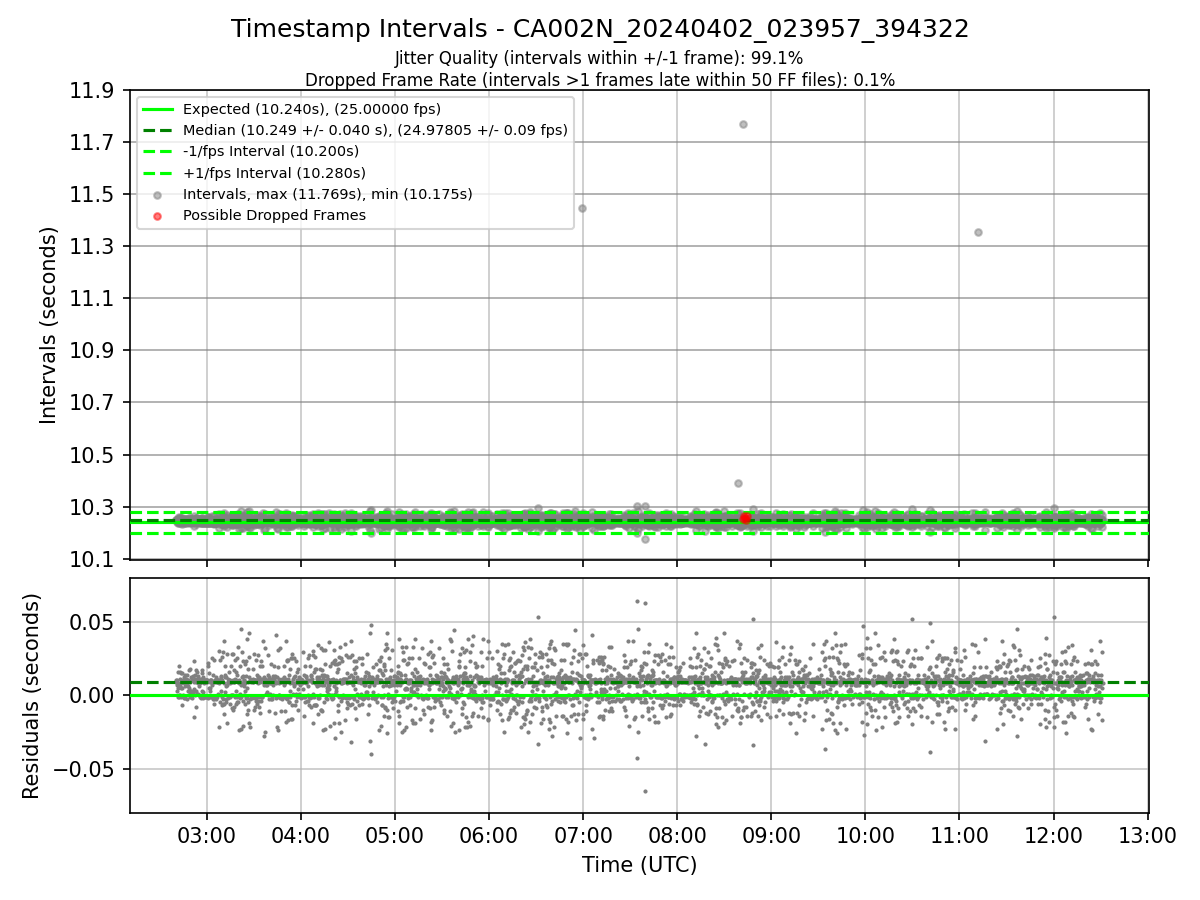Click the 07:00 x-axis tick label

pos(583,834)
